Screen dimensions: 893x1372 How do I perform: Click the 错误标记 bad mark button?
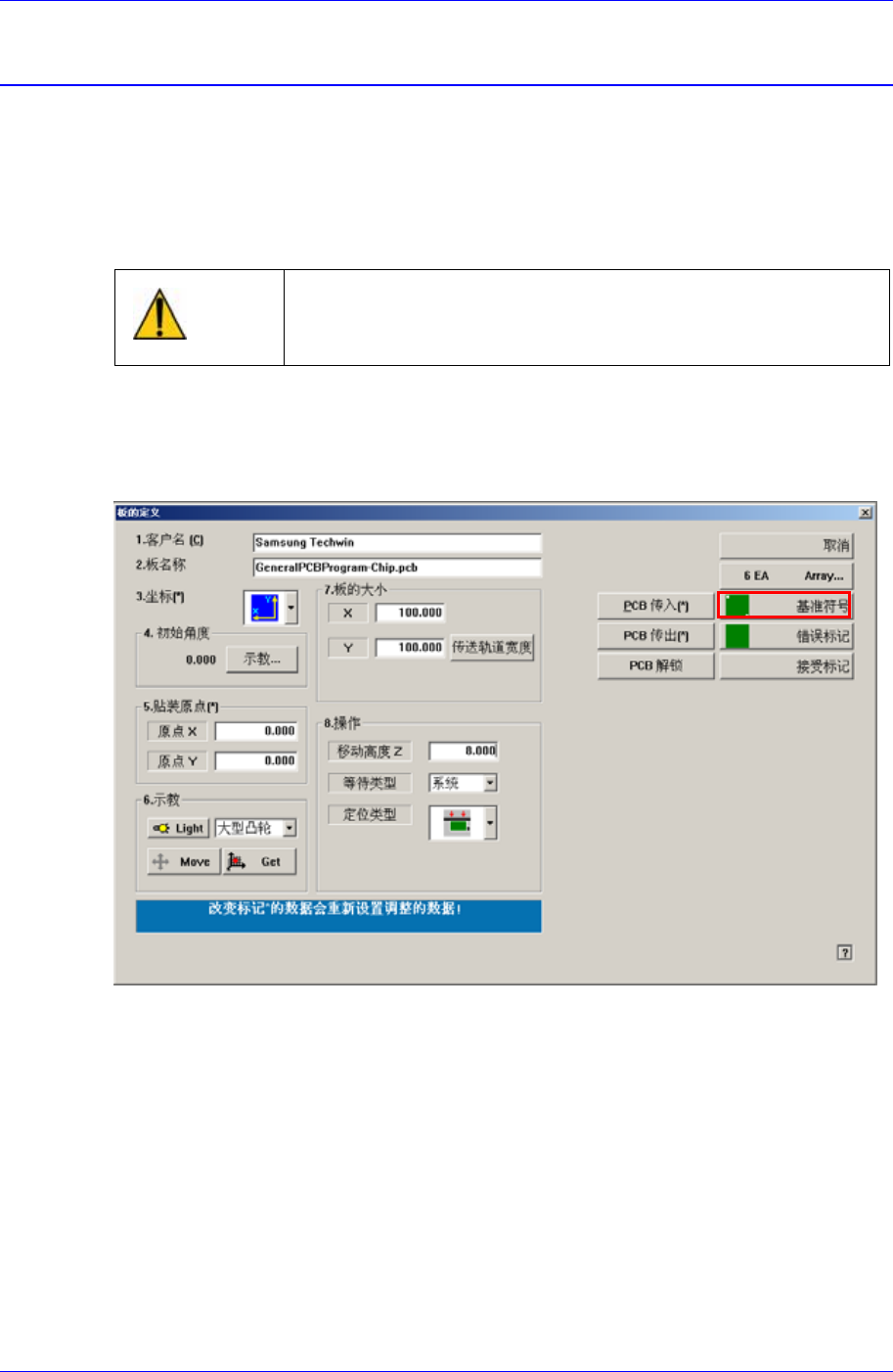(x=786, y=636)
